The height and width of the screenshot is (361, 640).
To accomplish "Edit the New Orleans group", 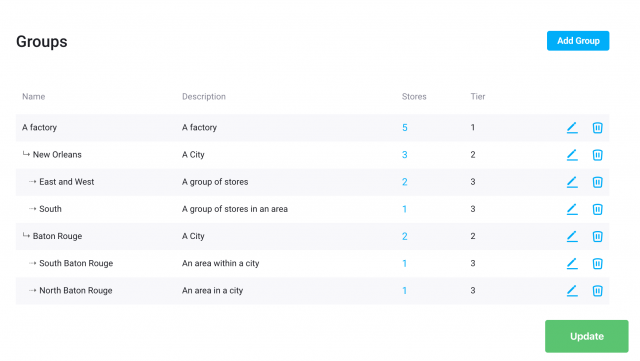I will coord(572,155).
